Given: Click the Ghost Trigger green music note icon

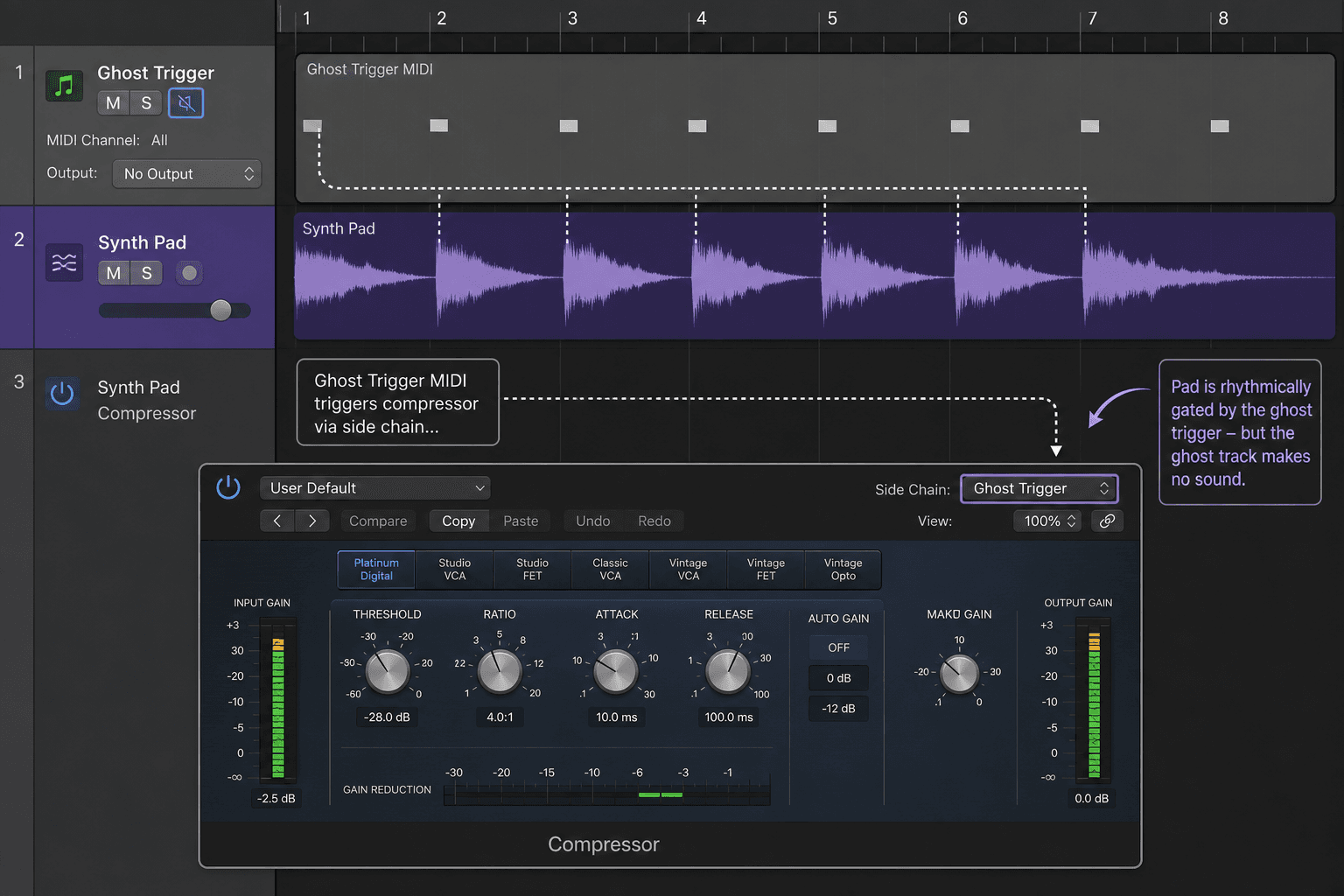Looking at the screenshot, I should click(64, 86).
